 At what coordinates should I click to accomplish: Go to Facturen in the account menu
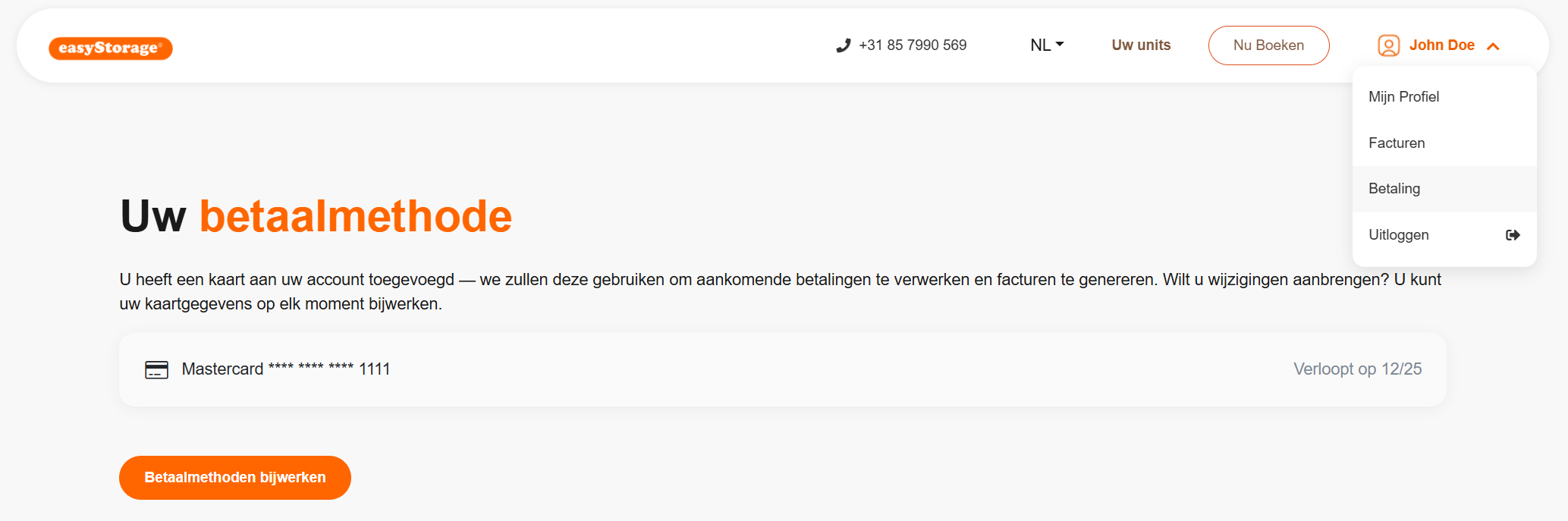1397,143
